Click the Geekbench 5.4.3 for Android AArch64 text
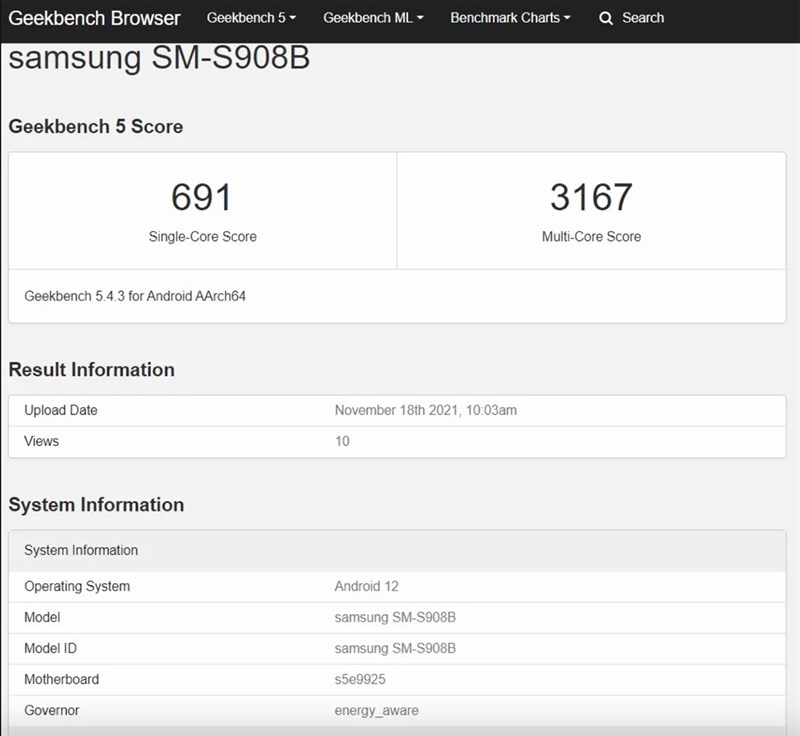800x736 pixels. pyautogui.click(x=135, y=297)
